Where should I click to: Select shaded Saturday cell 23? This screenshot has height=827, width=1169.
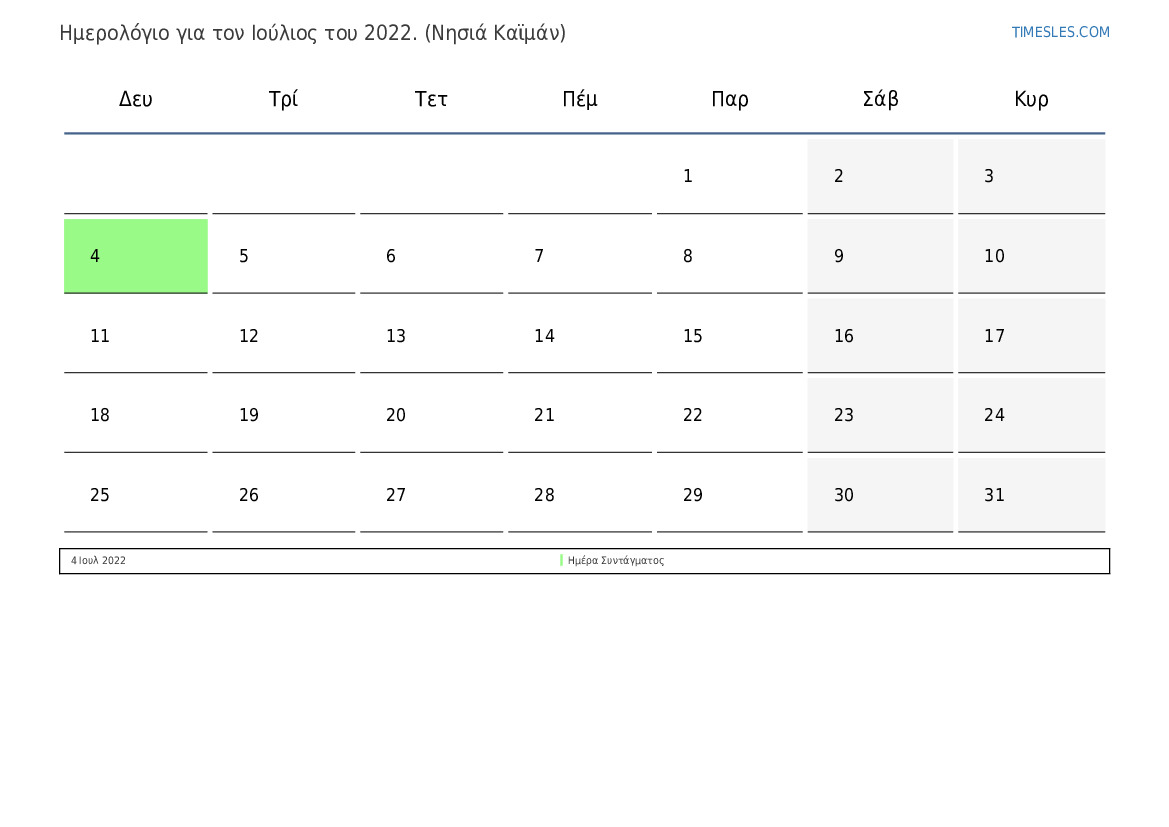(880, 415)
